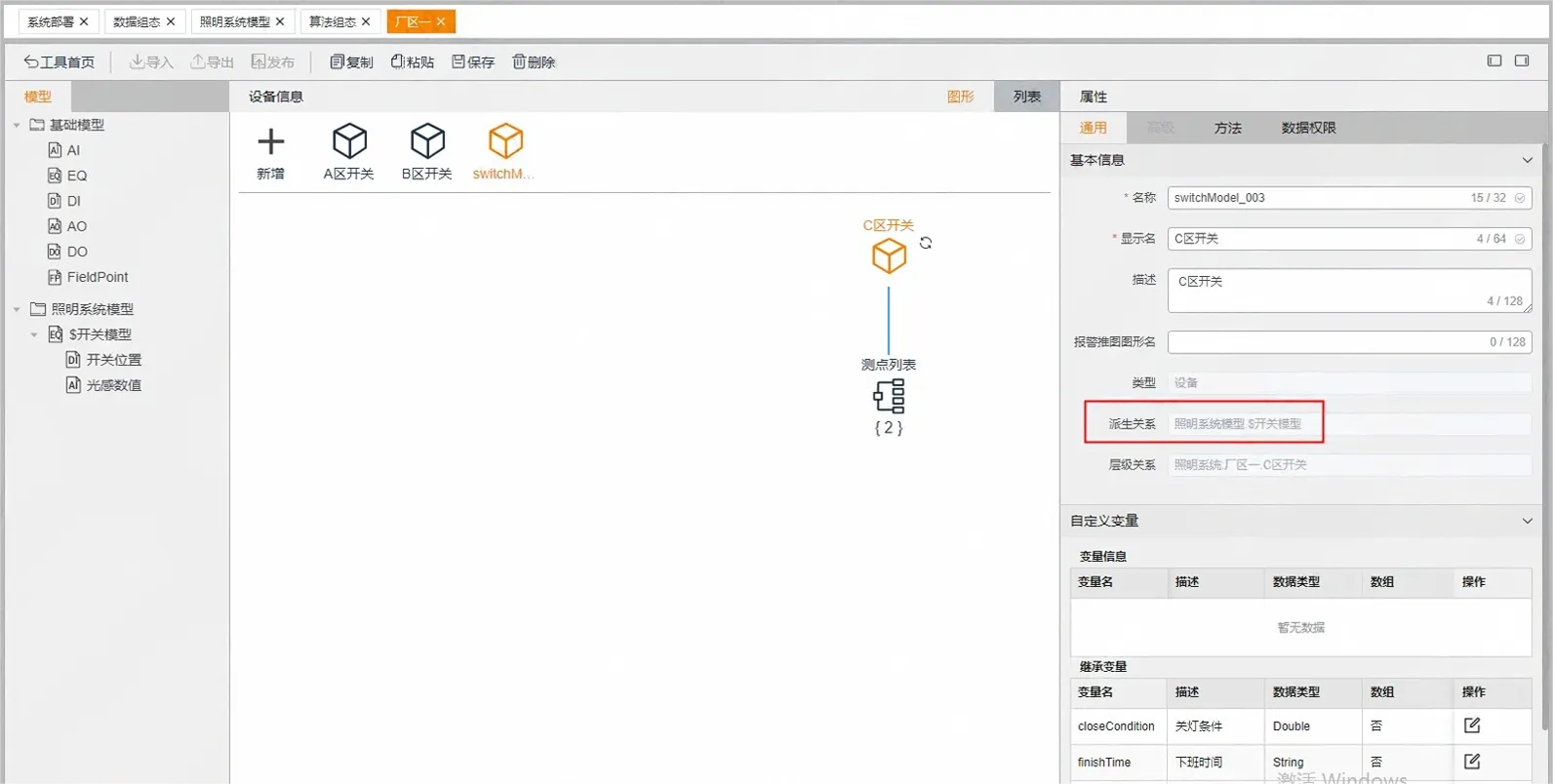Click the 显示名 input field
Image resolution: width=1553 pixels, height=784 pixels.
[1349, 239]
